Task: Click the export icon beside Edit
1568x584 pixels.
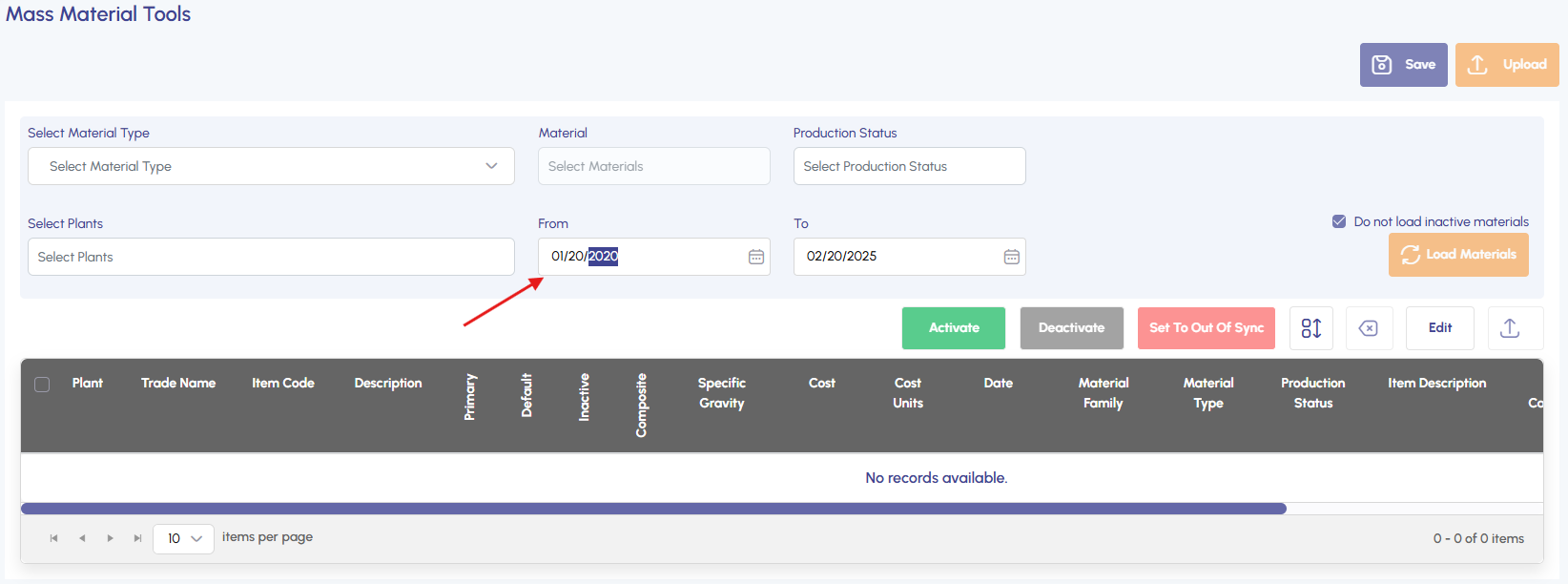Action: pos(1509,328)
